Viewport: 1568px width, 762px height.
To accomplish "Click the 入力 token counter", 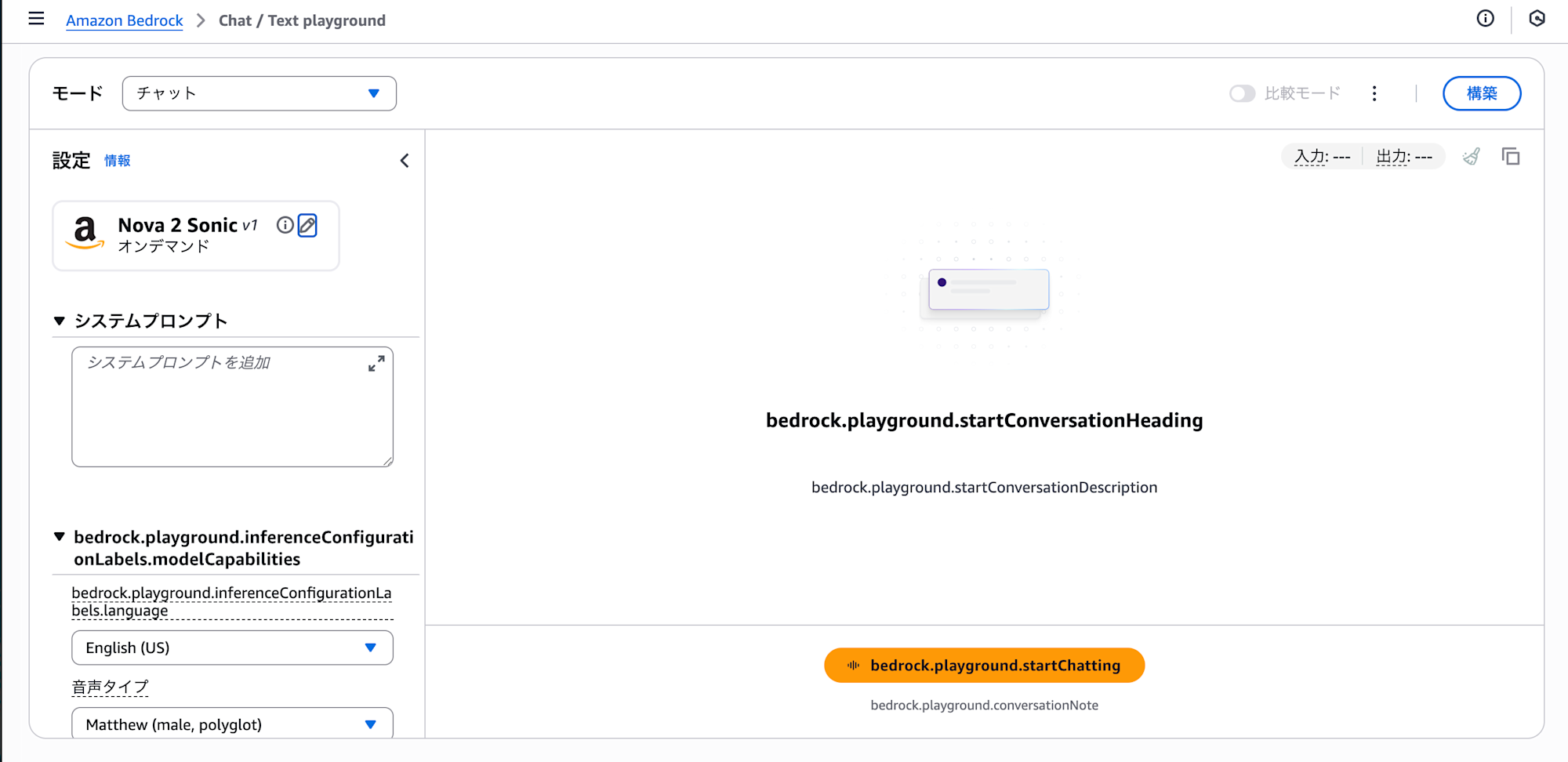I will click(1322, 157).
